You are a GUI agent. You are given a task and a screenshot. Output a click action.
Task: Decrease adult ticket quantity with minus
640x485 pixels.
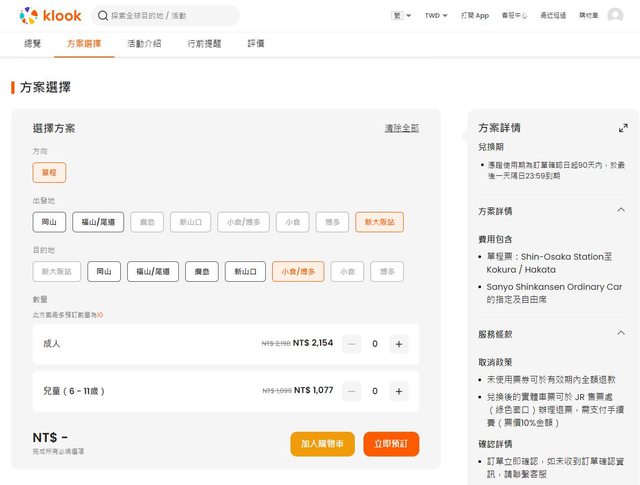[x=352, y=344]
